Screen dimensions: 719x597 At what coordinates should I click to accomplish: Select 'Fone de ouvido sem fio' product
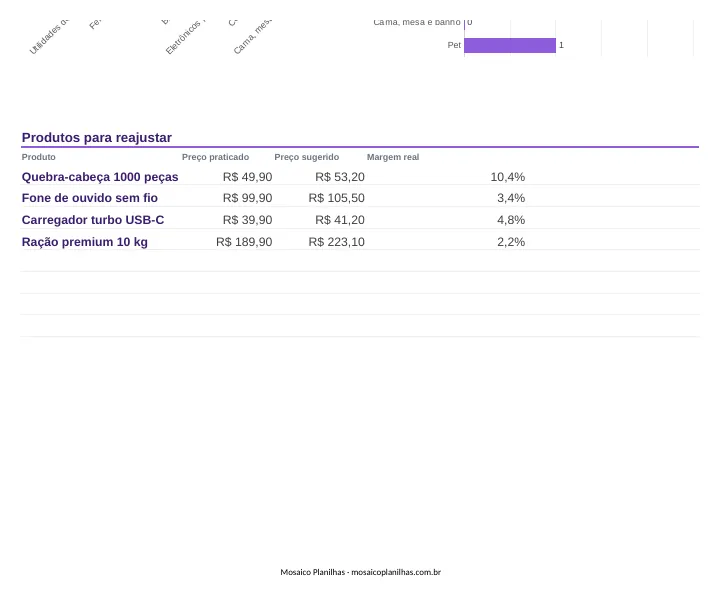click(x=90, y=198)
